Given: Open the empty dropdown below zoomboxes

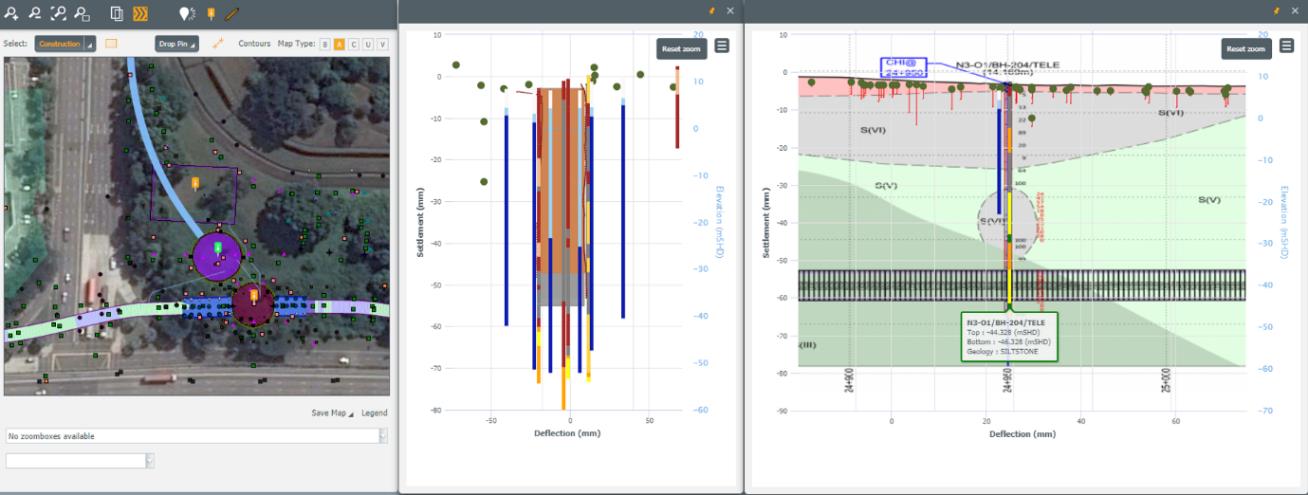Looking at the screenshot, I should pyautogui.click(x=80, y=460).
